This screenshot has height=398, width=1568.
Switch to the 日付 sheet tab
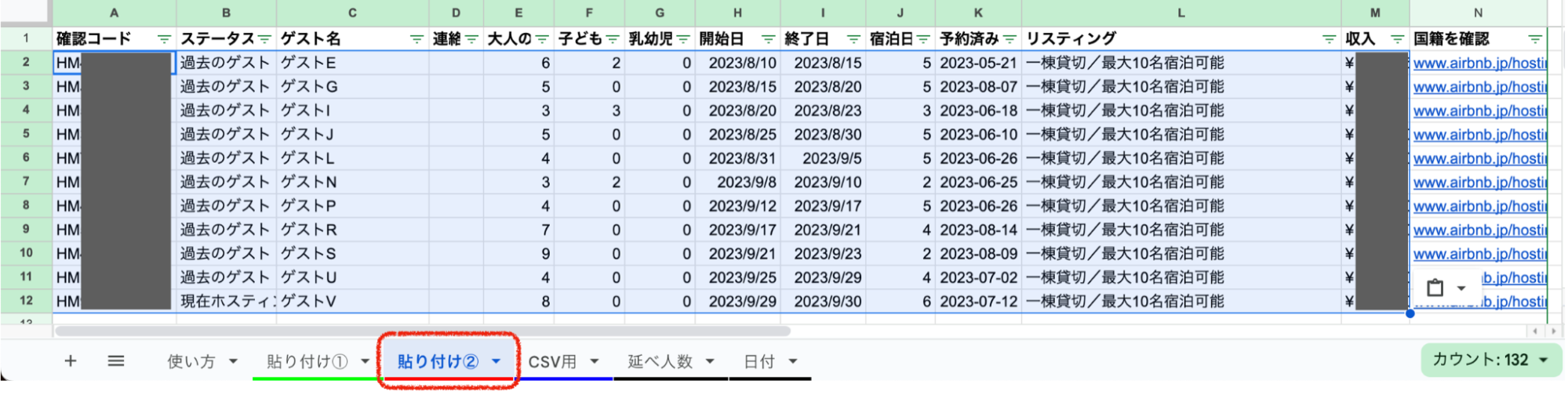pyautogui.click(x=759, y=361)
